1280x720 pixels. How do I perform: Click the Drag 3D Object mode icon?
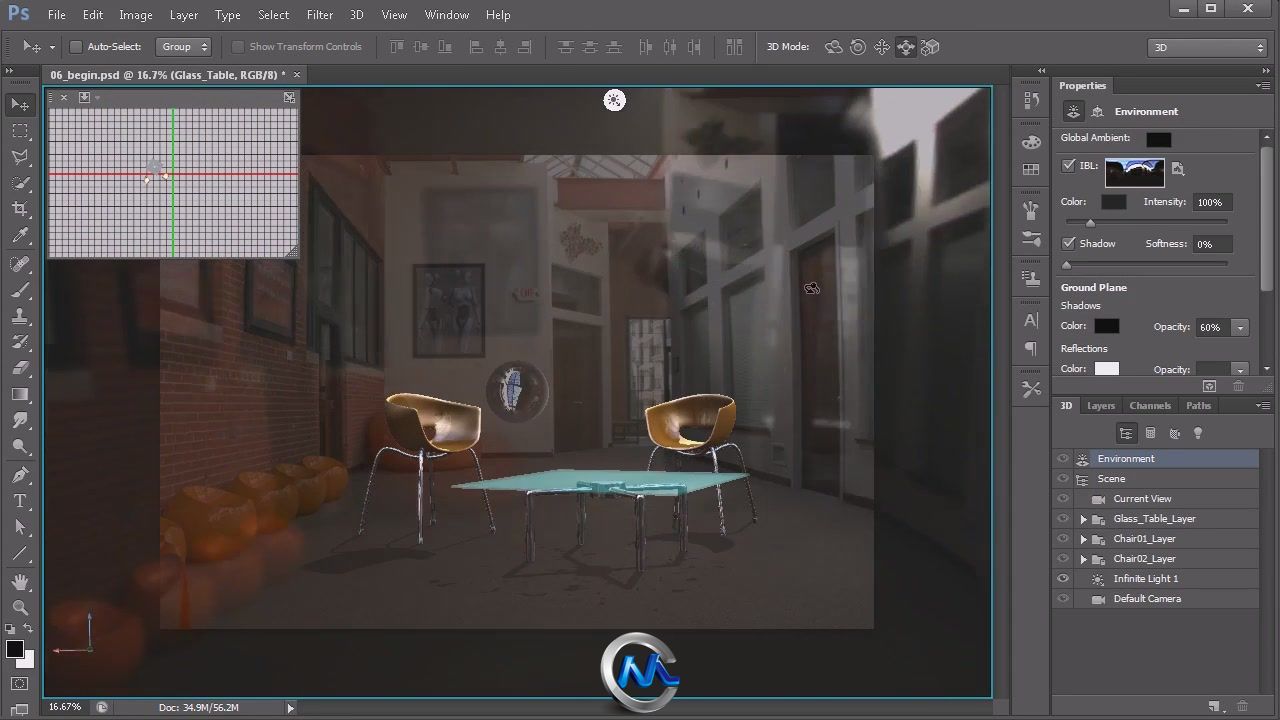(882, 47)
